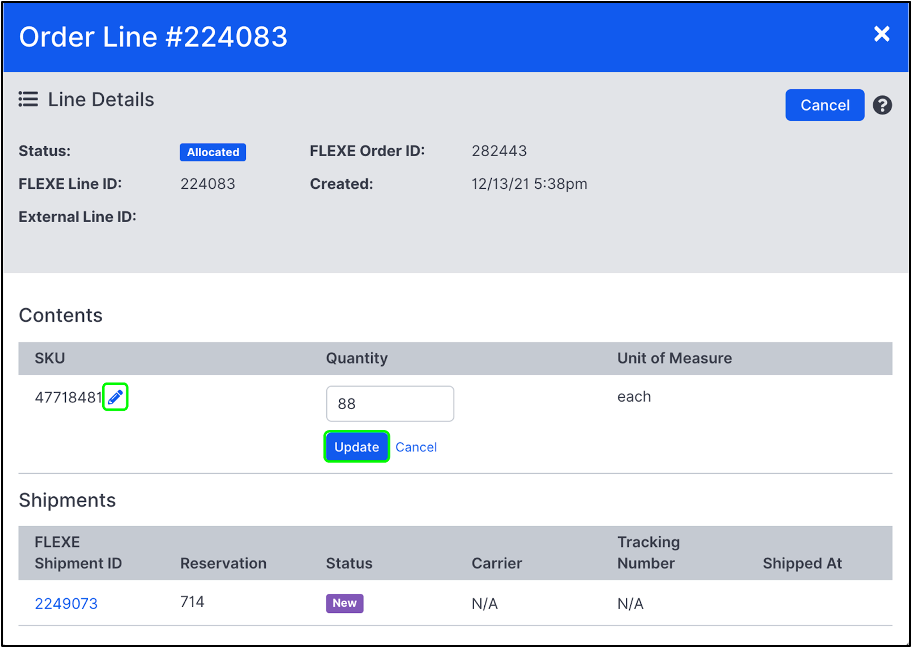The height and width of the screenshot is (648, 912).
Task: Click the Update quantity button
Action: pyautogui.click(x=357, y=447)
